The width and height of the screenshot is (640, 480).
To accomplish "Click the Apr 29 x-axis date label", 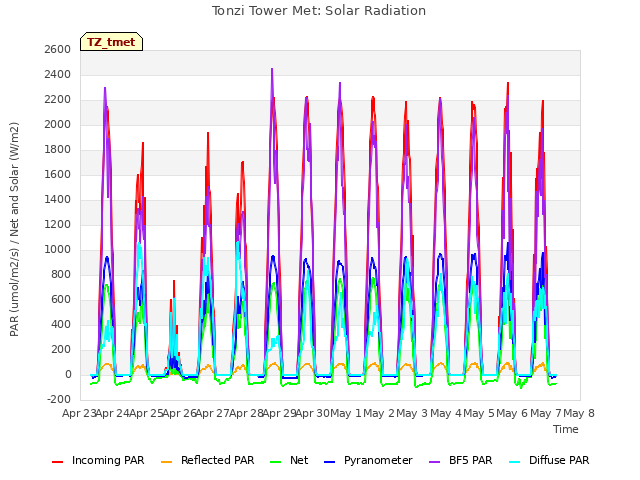I will pyautogui.click(x=279, y=413).
